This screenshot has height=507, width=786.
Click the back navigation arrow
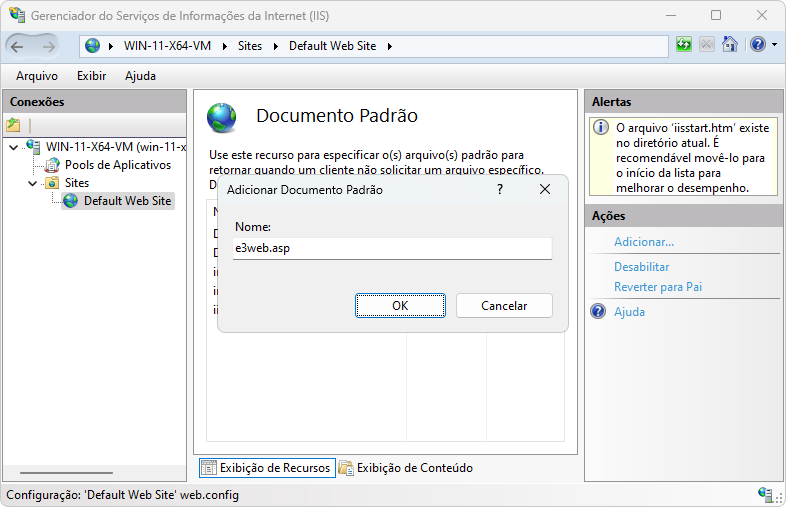[18, 46]
